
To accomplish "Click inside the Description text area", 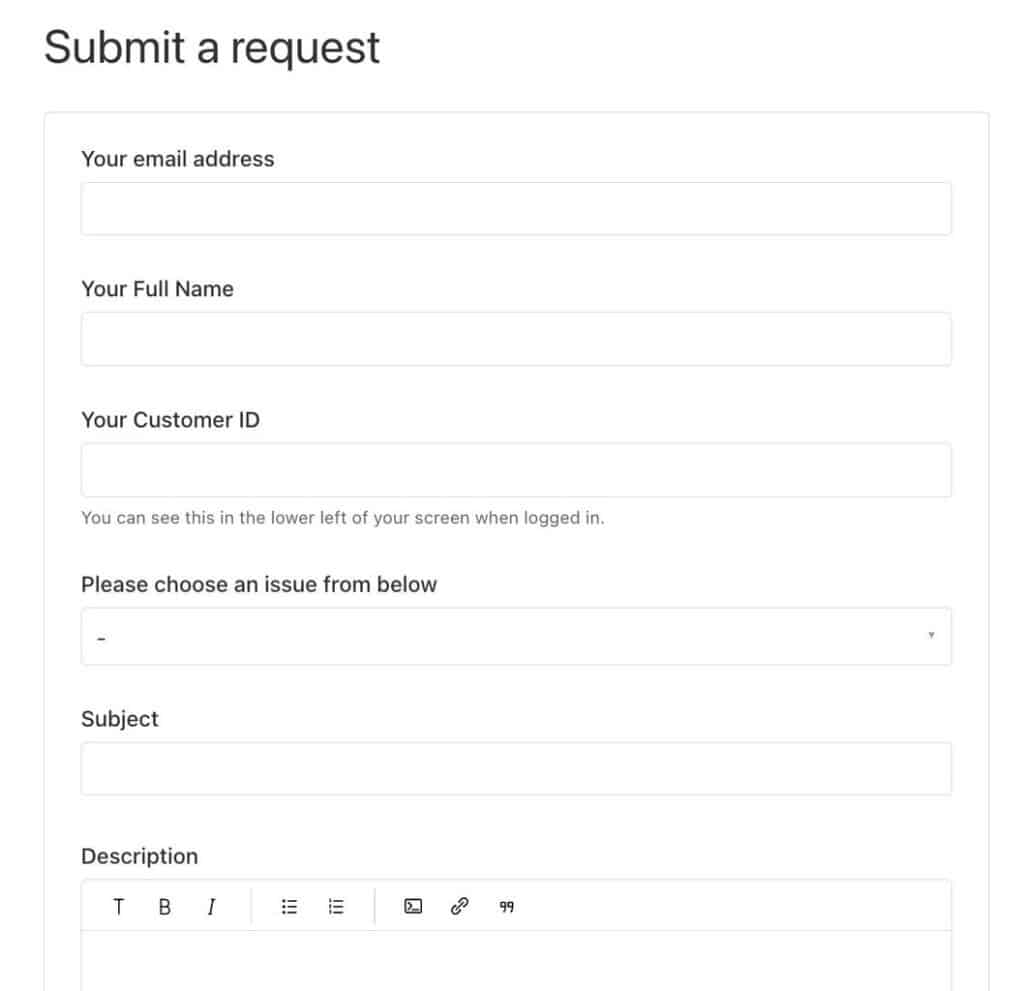I will (516, 961).
